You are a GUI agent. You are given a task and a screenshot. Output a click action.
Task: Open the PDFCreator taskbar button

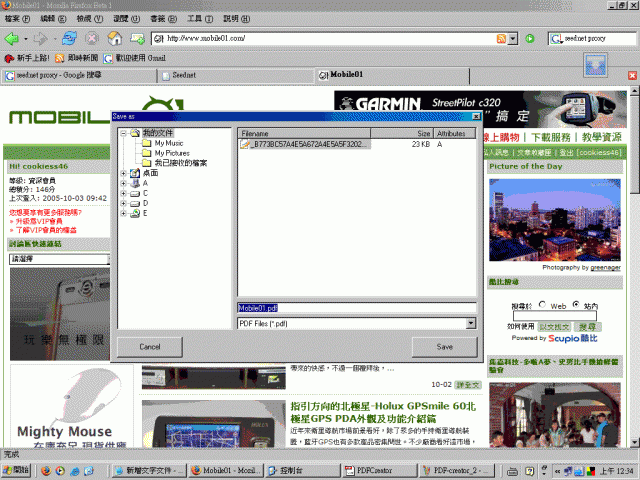pyautogui.click(x=380, y=471)
